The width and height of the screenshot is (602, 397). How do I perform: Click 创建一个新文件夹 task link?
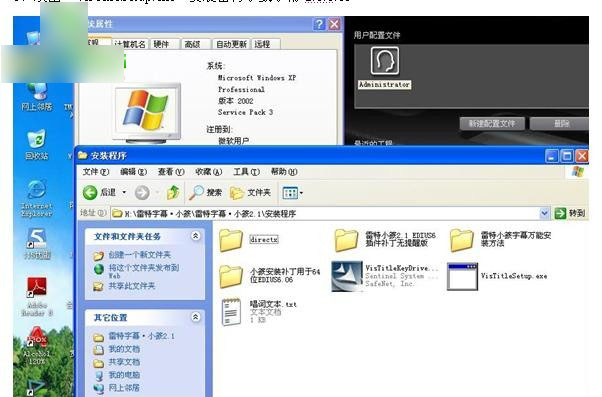point(140,255)
